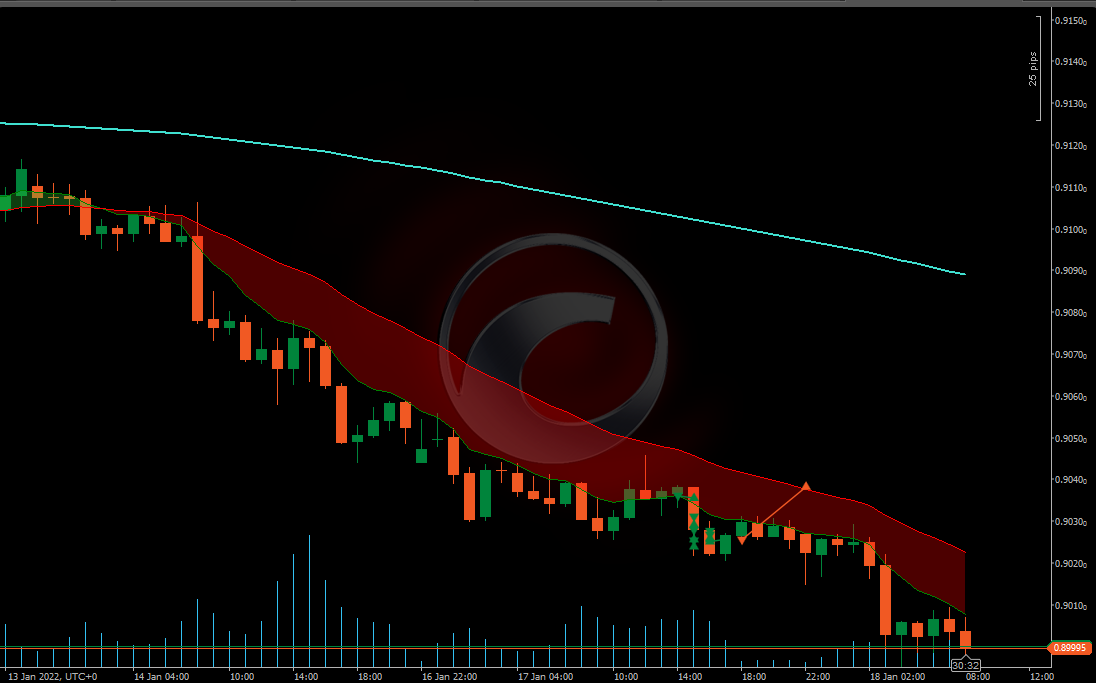Click the 0.9130 price axis value
The image size is (1096, 683).
[x=1070, y=104]
